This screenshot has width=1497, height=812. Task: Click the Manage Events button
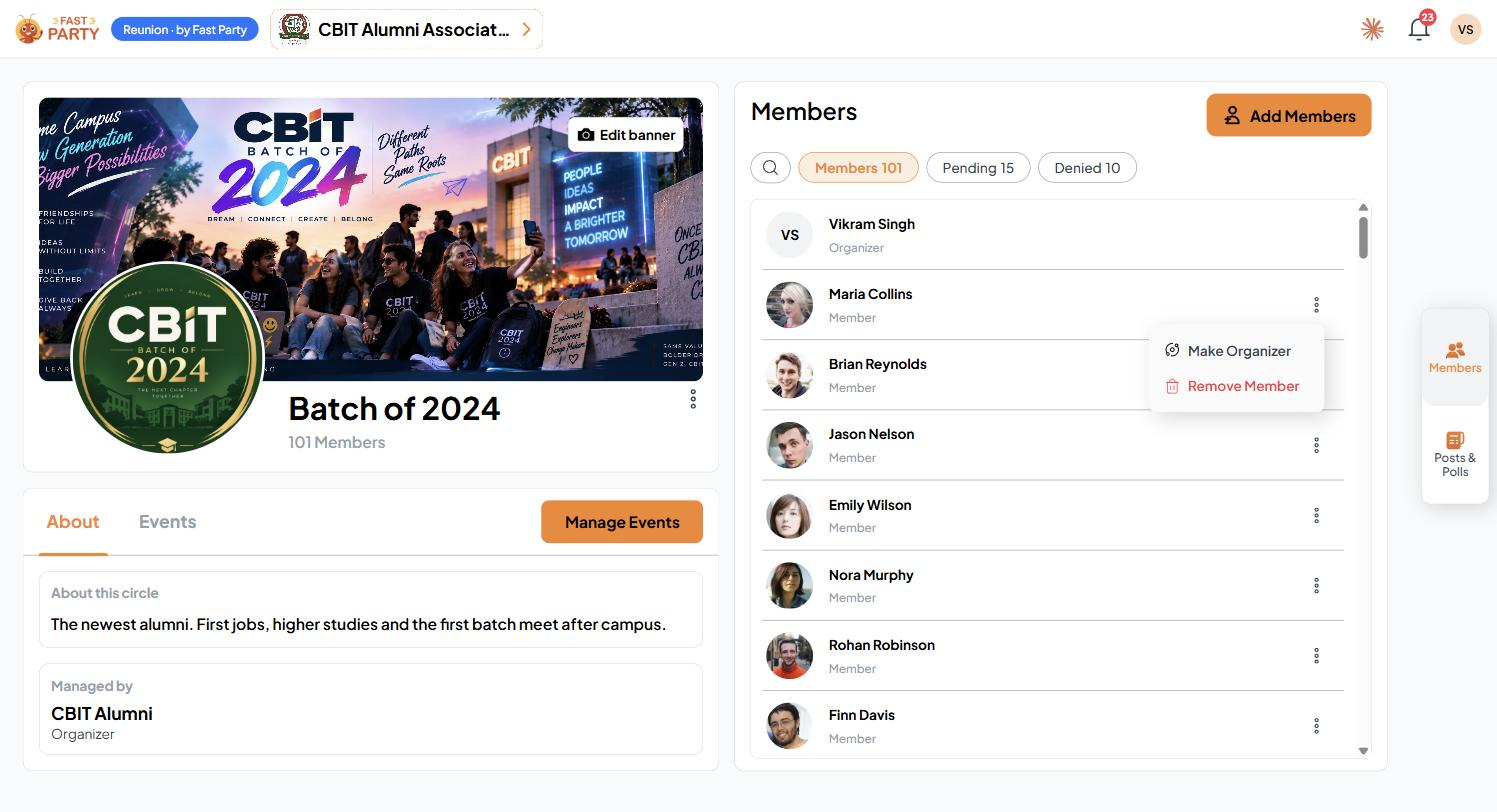(x=622, y=522)
